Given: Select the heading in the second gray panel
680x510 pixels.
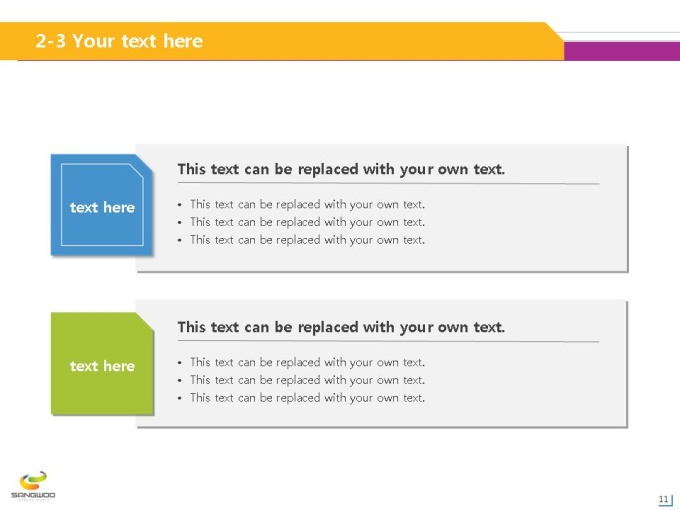Looking at the screenshot, I should (341, 327).
